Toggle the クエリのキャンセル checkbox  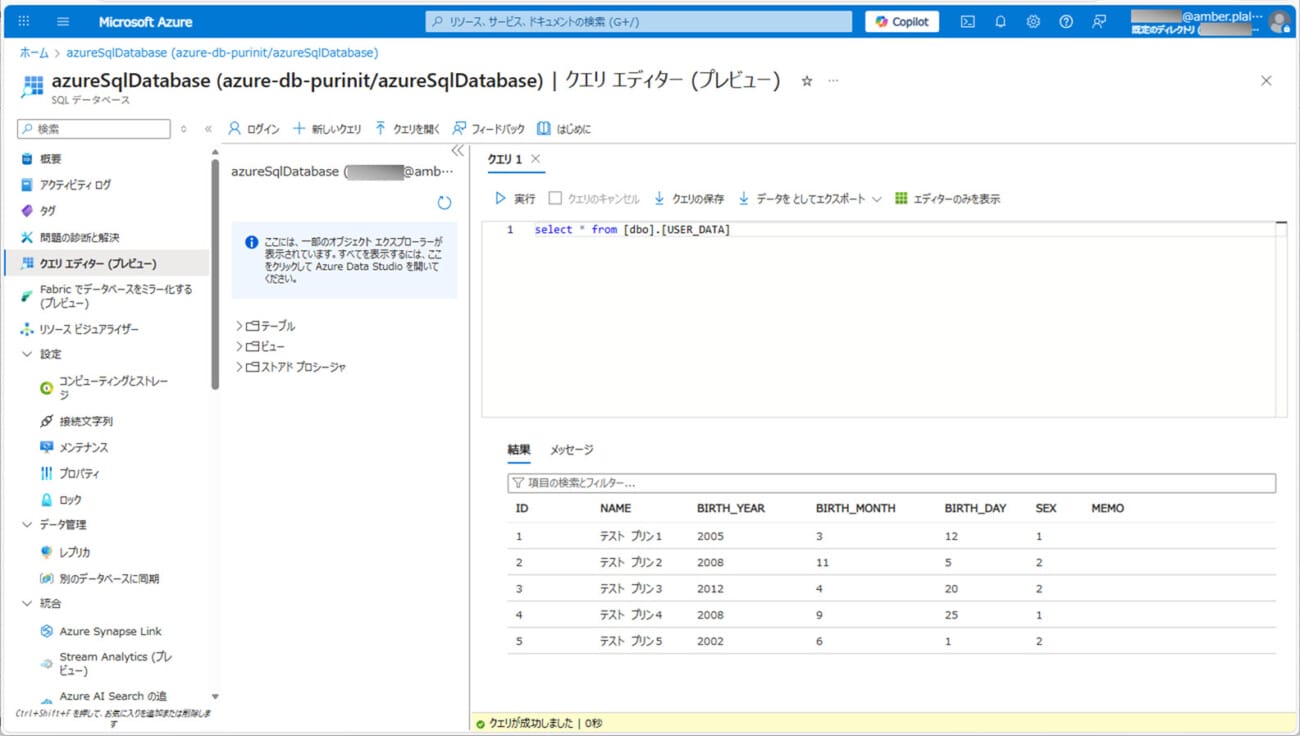[x=555, y=199]
